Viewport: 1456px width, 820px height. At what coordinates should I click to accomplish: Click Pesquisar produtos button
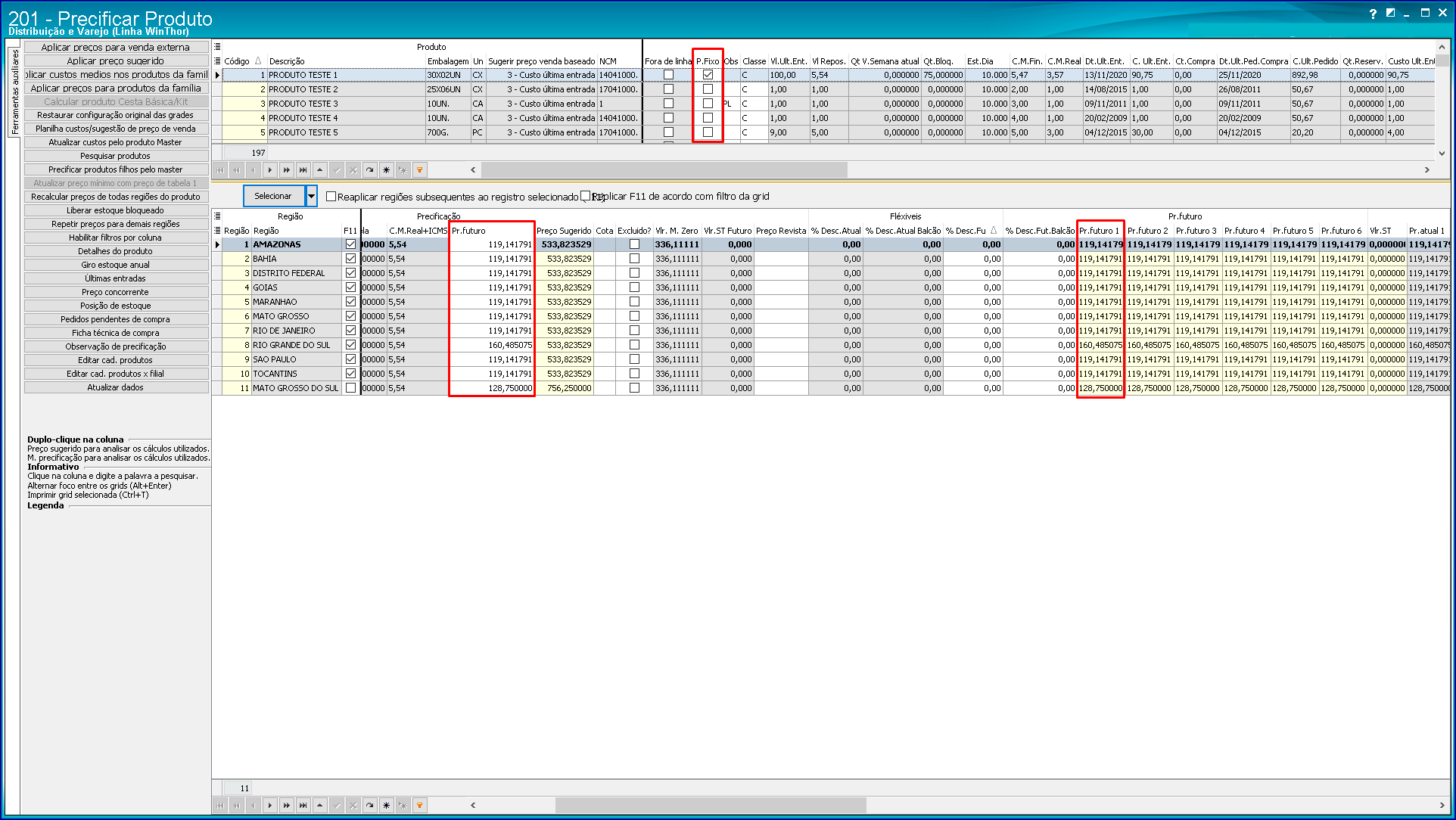tap(116, 156)
